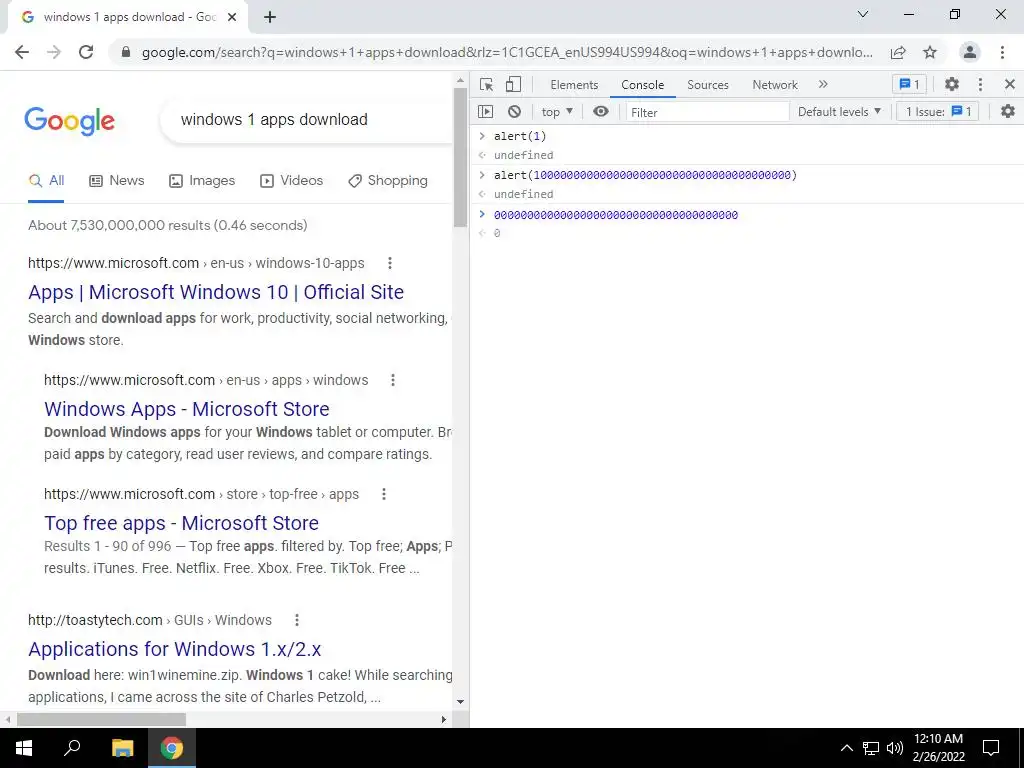Create live expression eye icon
The height and width of the screenshot is (768, 1024).
(601, 112)
